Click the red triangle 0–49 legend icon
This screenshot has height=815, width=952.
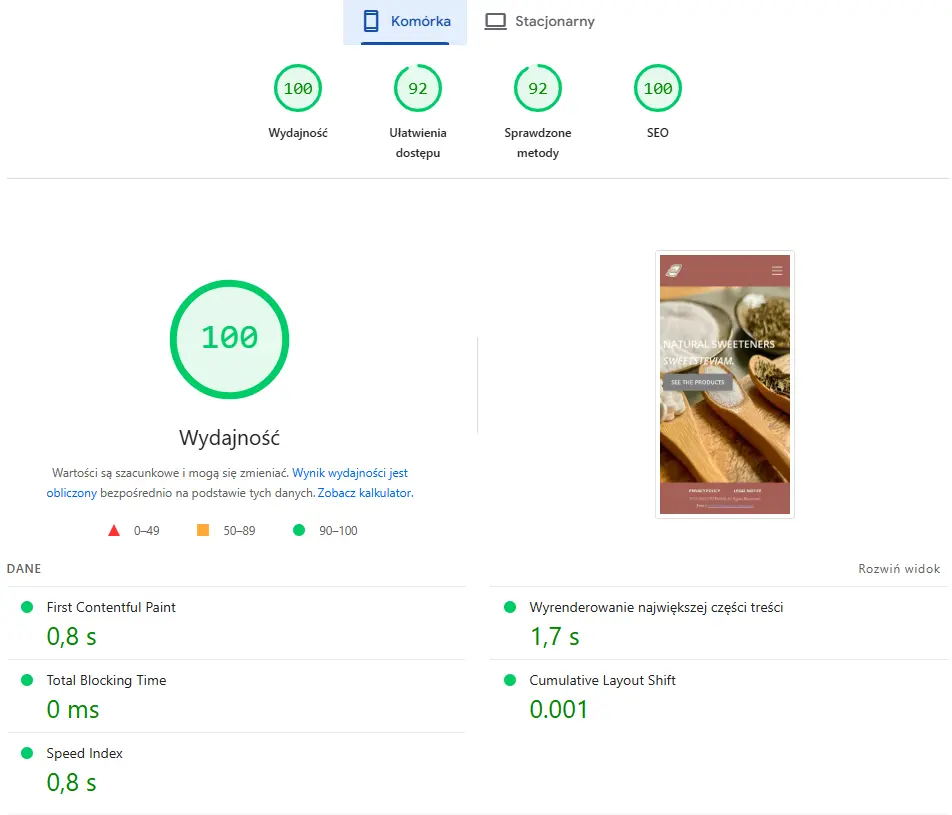pyautogui.click(x=114, y=530)
